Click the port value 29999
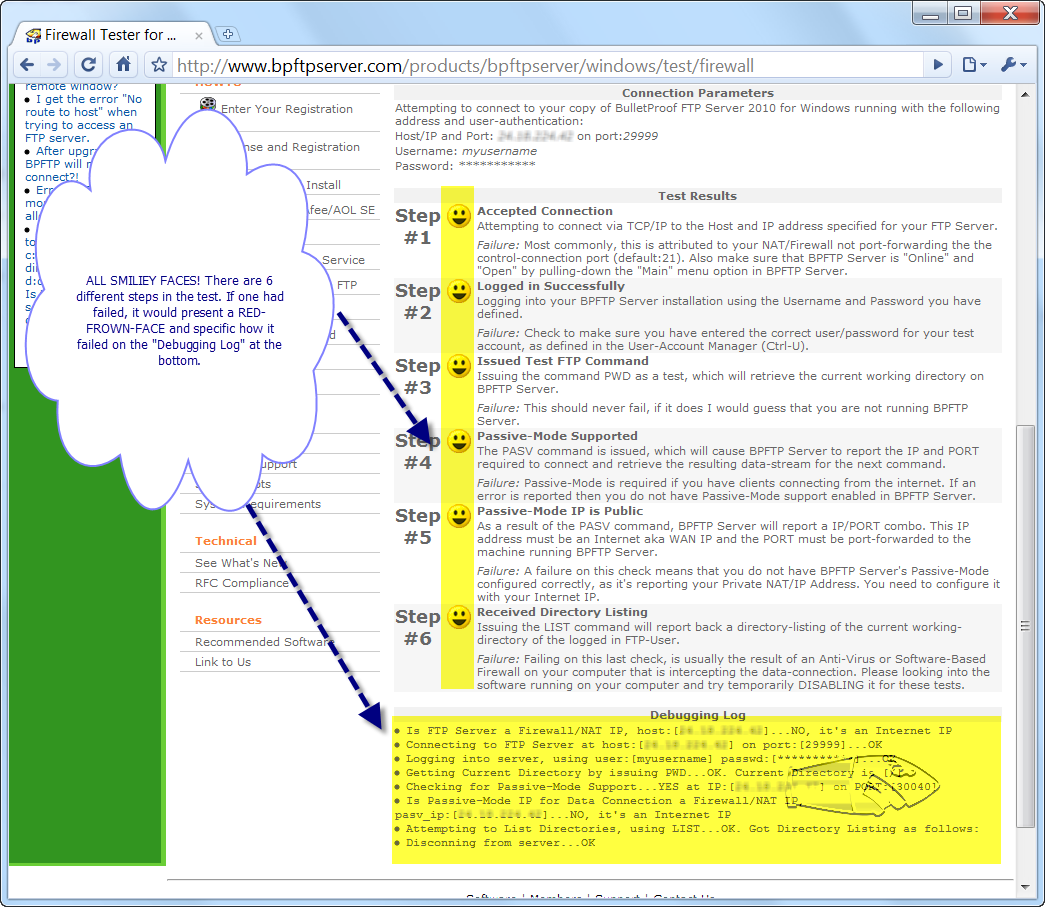This screenshot has width=1045, height=907. click(x=639, y=136)
